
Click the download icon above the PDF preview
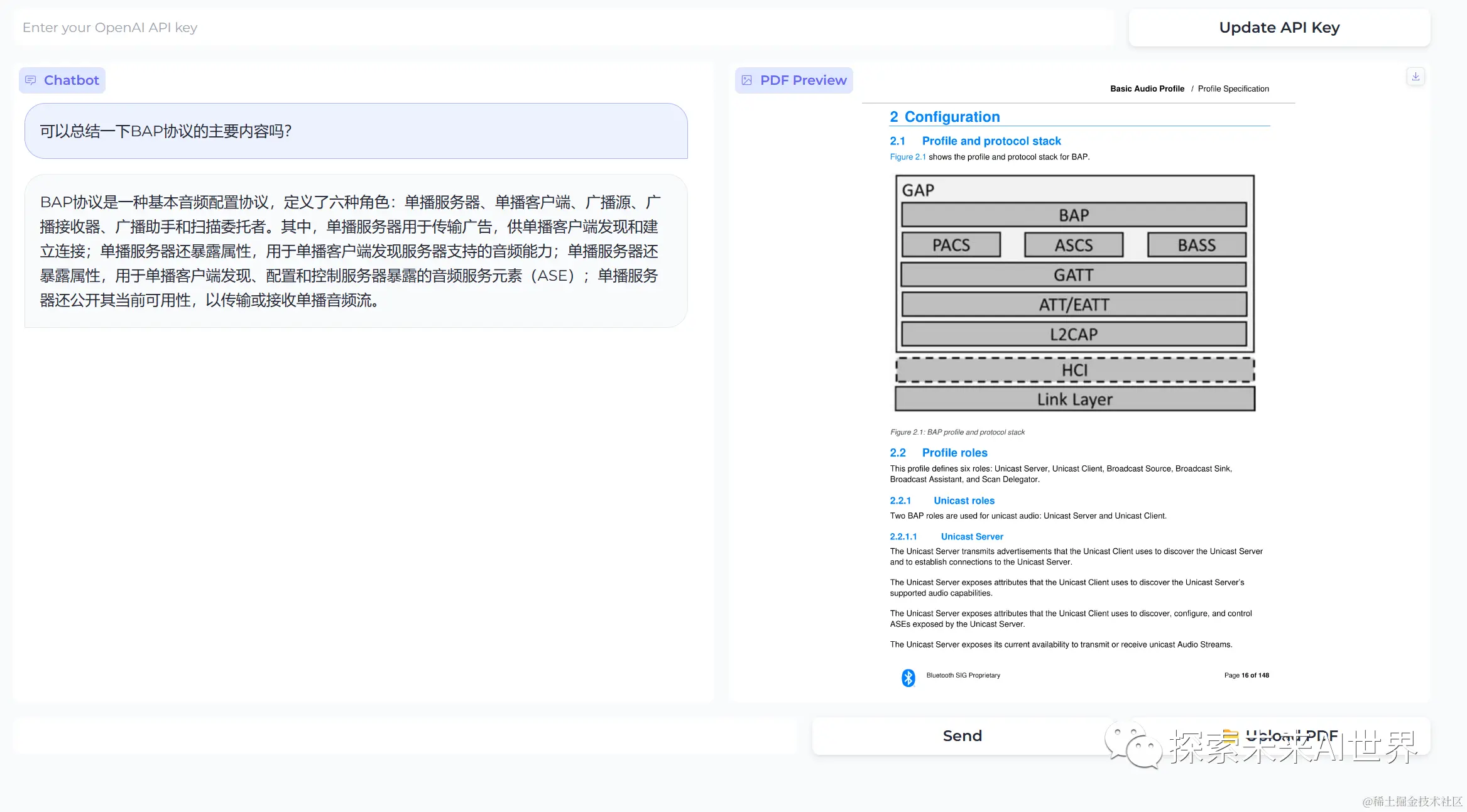click(x=1415, y=76)
